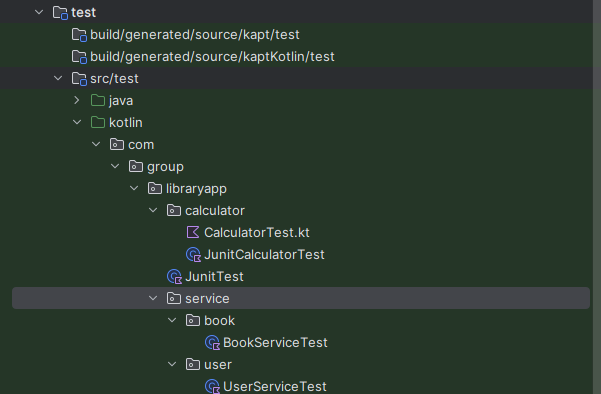Image resolution: width=601 pixels, height=394 pixels.
Task: Select the service package label
Action: click(x=207, y=299)
